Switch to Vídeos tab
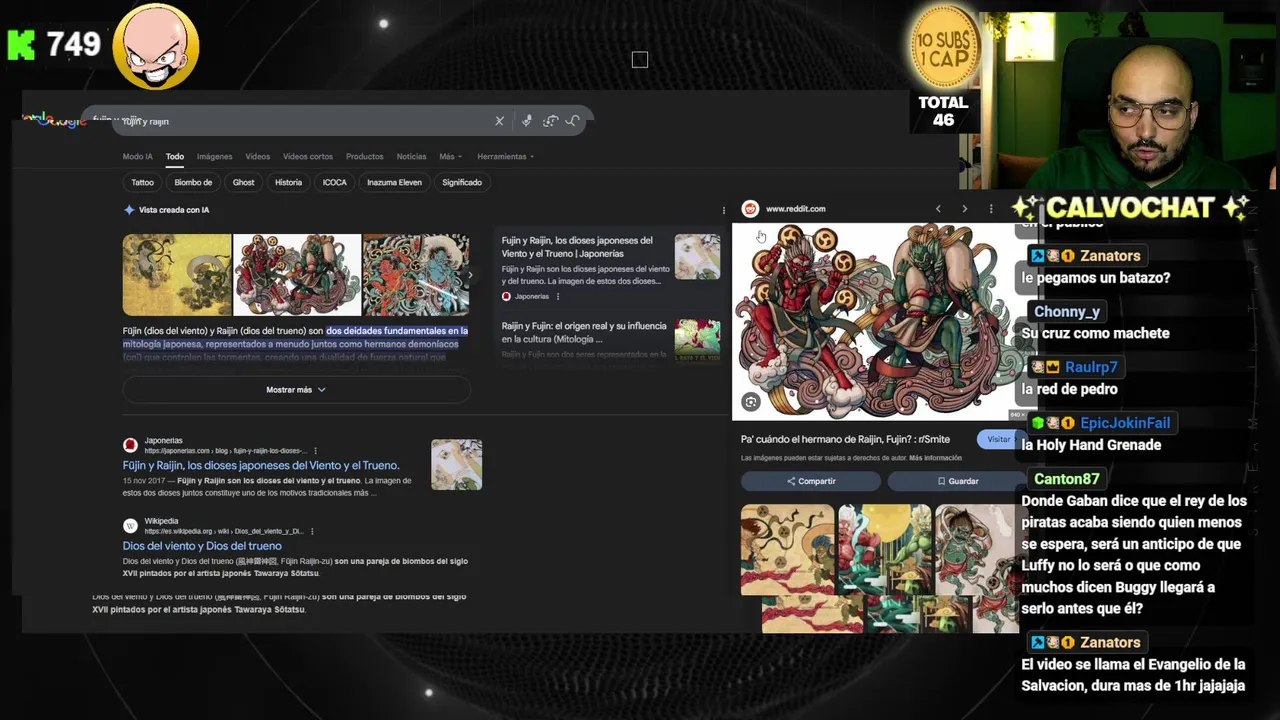This screenshot has height=720, width=1280. (258, 157)
